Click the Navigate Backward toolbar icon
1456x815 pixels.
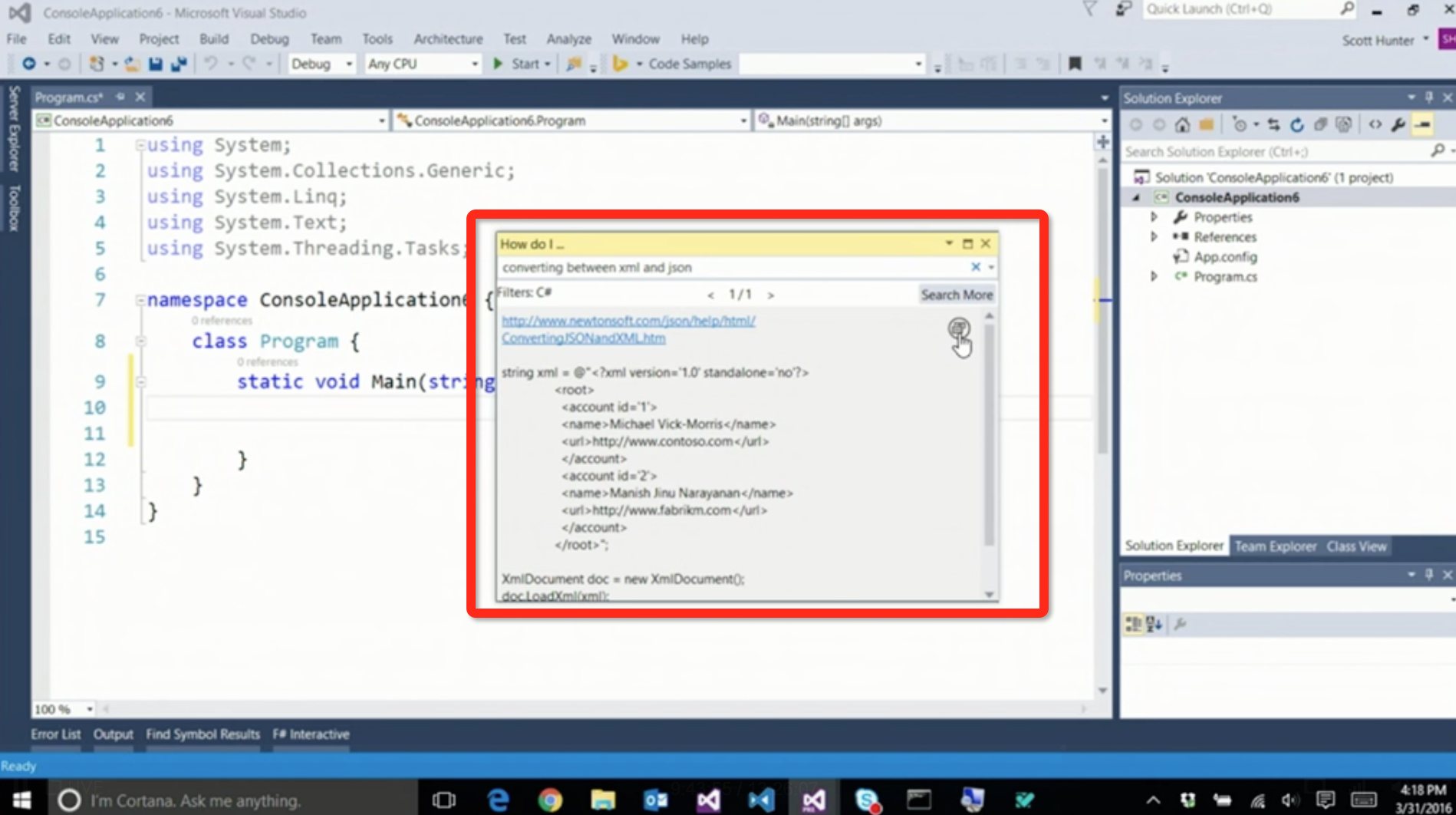click(x=29, y=64)
